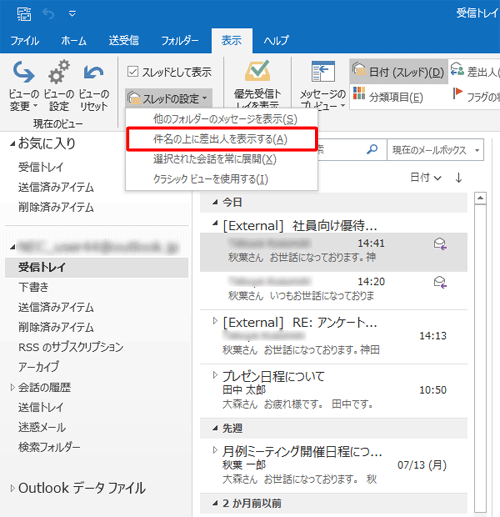The height and width of the screenshot is (517, 500).
Task: Arrange by 日付 (スレッド)(D)
Action: point(398,72)
